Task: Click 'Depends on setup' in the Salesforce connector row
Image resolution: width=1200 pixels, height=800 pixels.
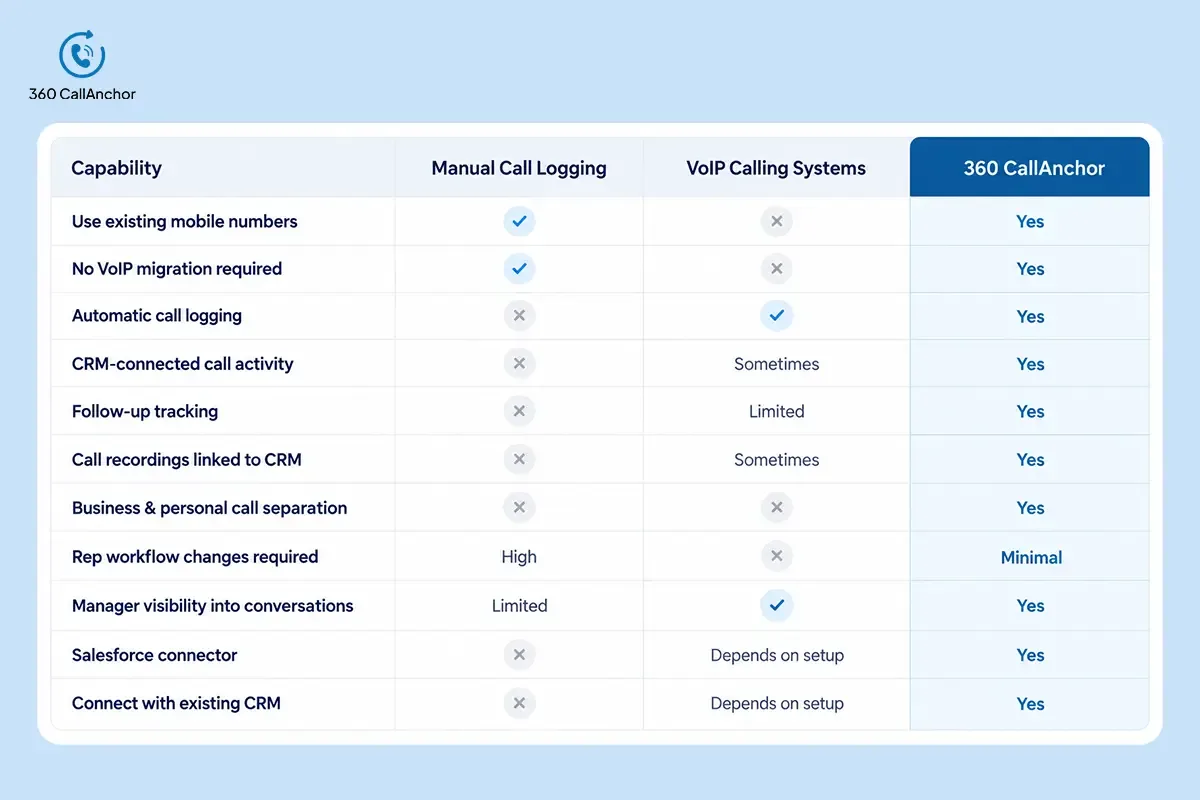Action: point(777,656)
